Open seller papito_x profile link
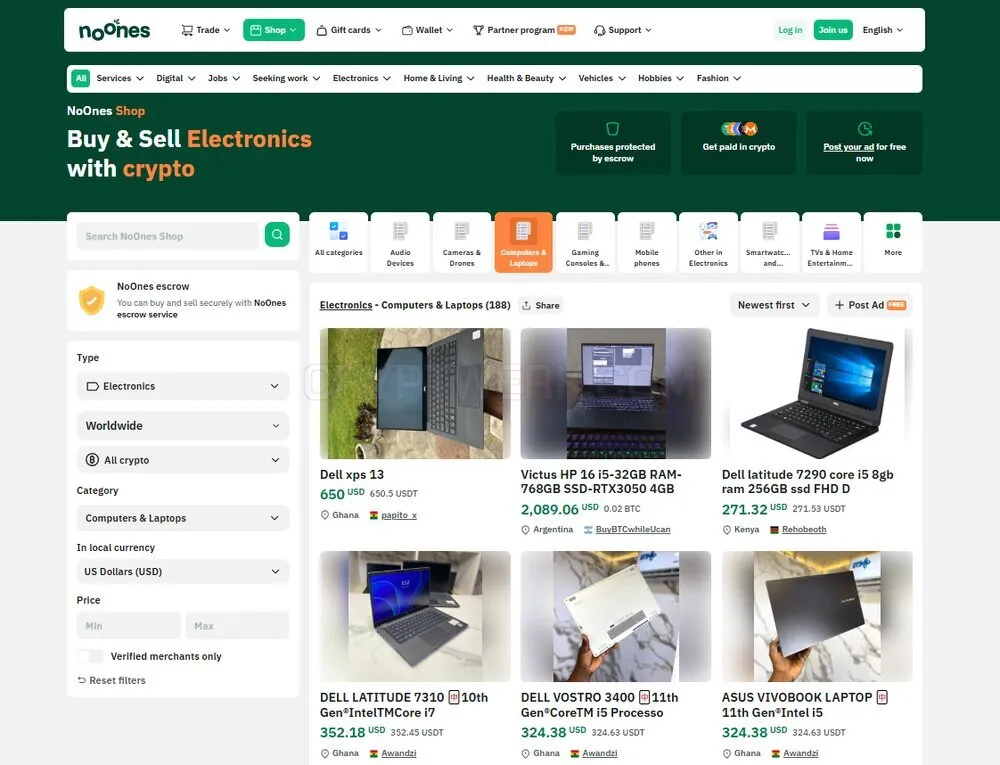The height and width of the screenshot is (765, 1000). [399, 515]
